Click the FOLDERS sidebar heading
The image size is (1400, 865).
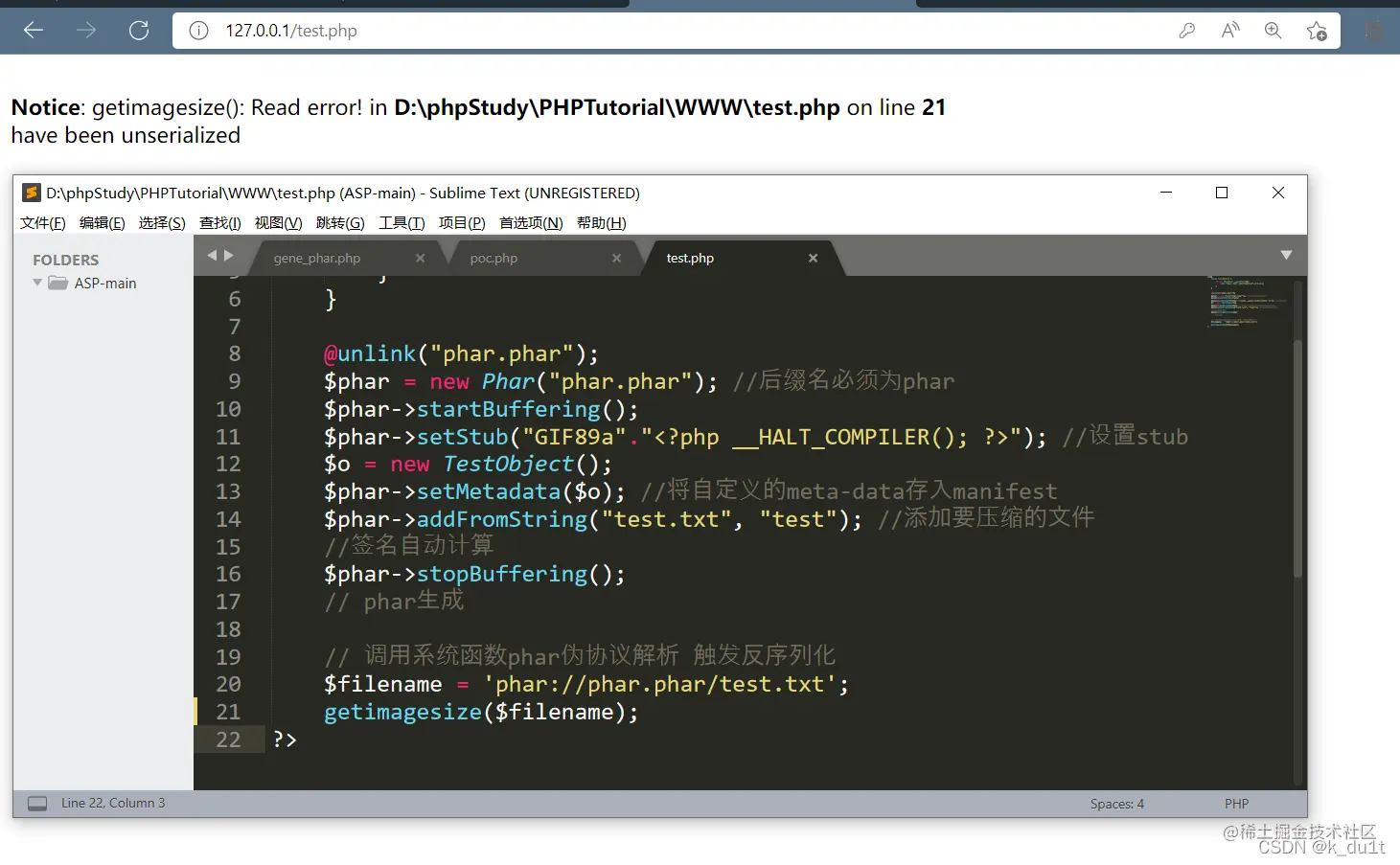65,260
